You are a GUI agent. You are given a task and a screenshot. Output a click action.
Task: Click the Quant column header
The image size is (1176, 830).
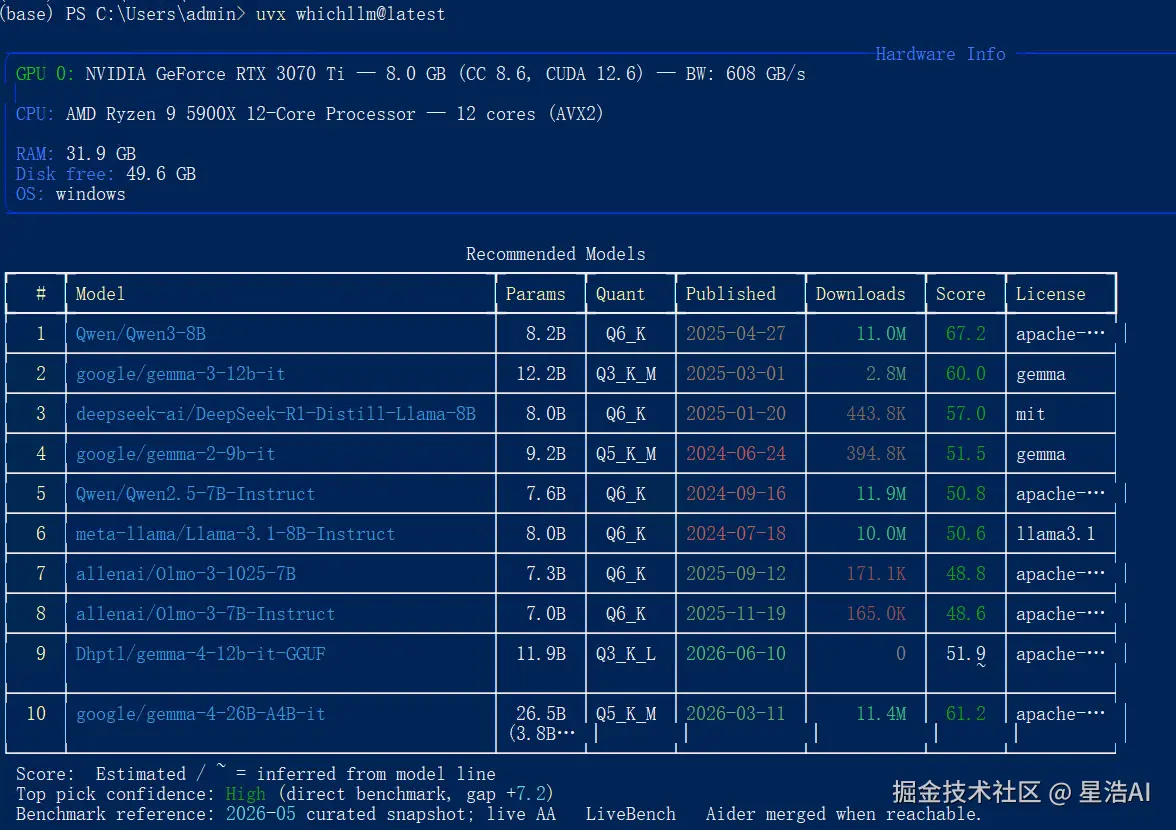coord(620,294)
